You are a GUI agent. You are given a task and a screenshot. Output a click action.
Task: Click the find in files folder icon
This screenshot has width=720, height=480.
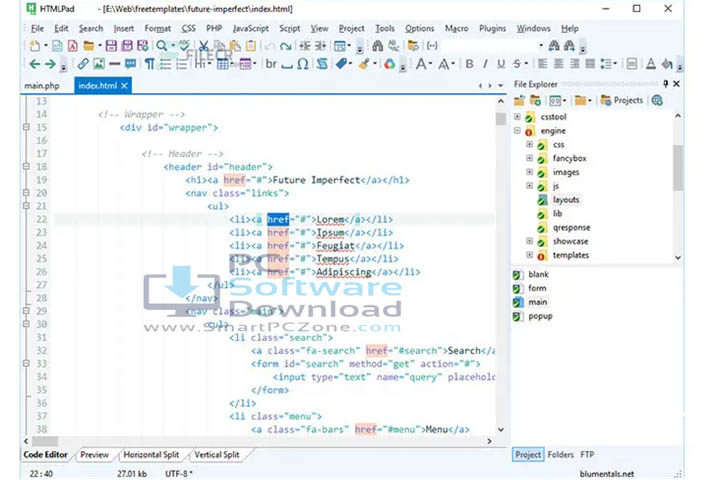click(413, 45)
